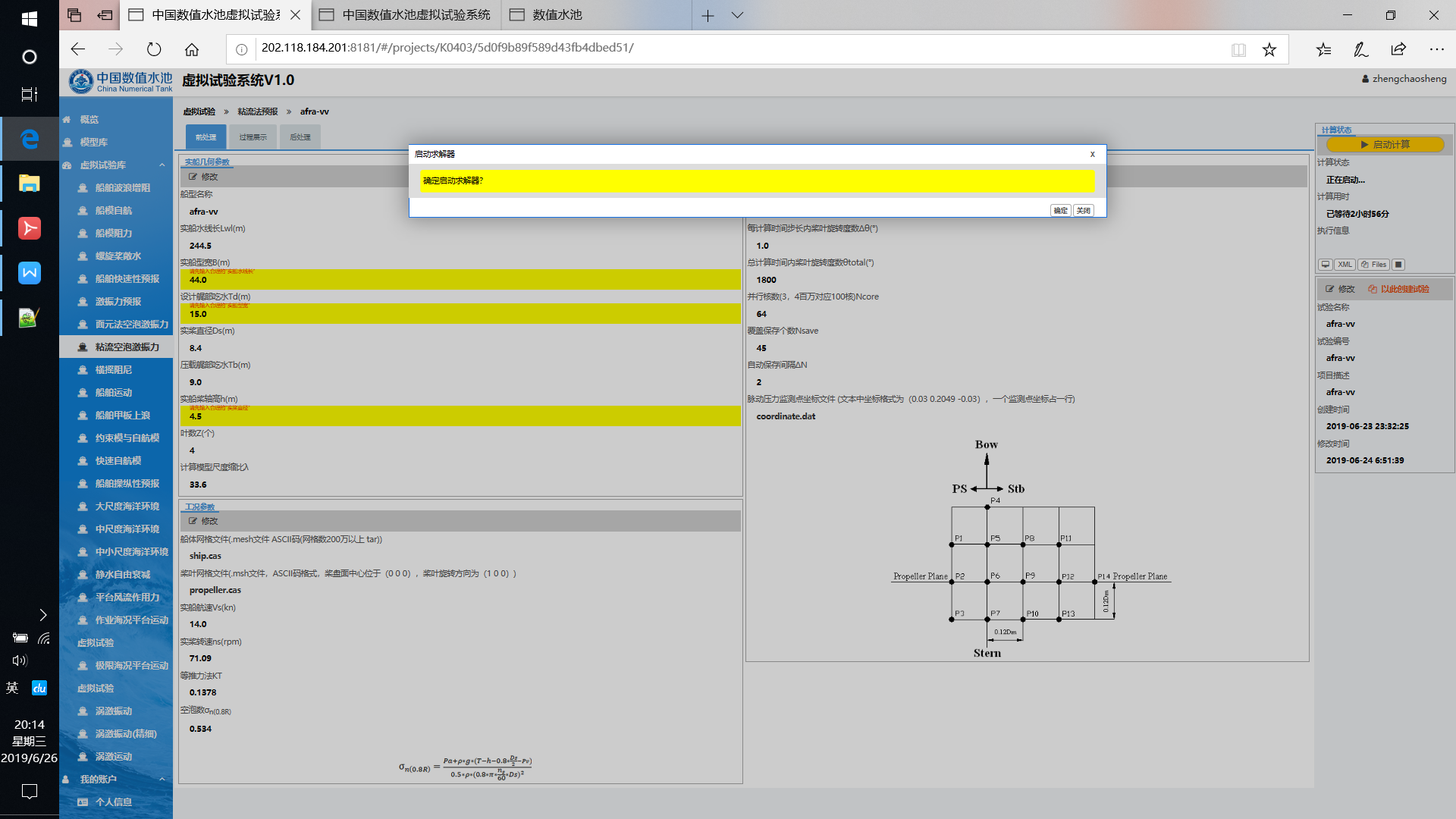Switch to the 过程展示 tab
The image size is (1456, 819).
(x=253, y=137)
